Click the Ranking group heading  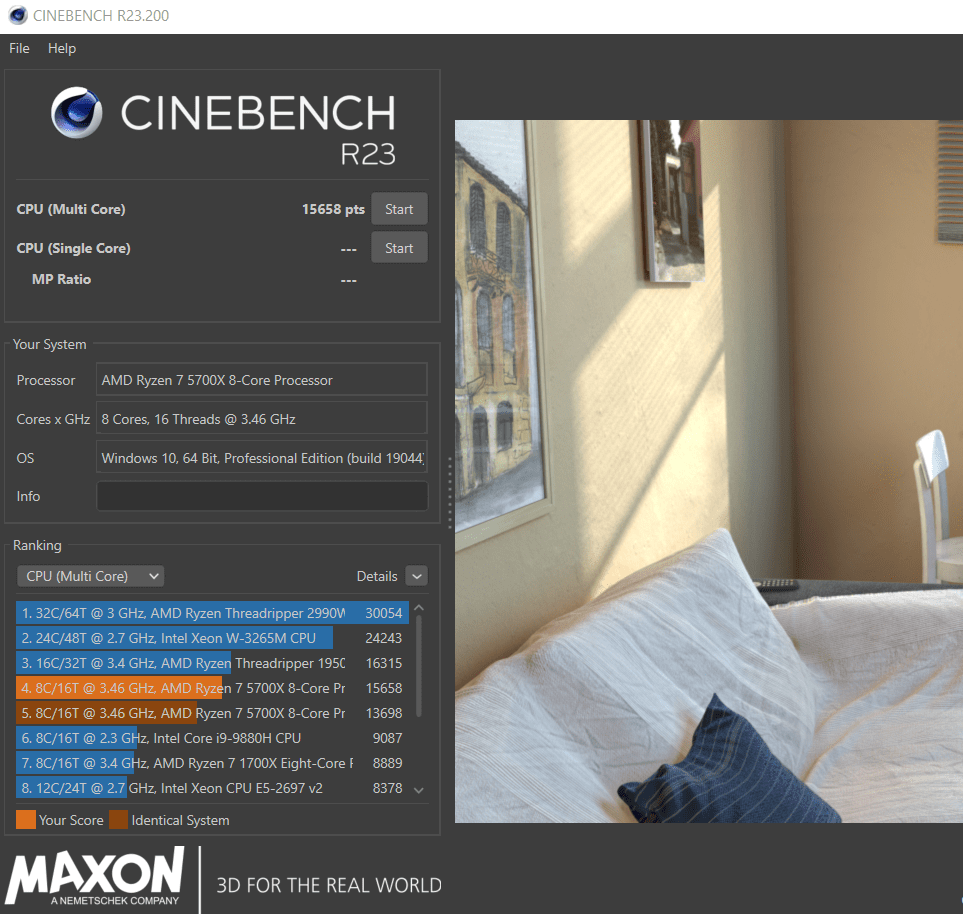(x=37, y=545)
